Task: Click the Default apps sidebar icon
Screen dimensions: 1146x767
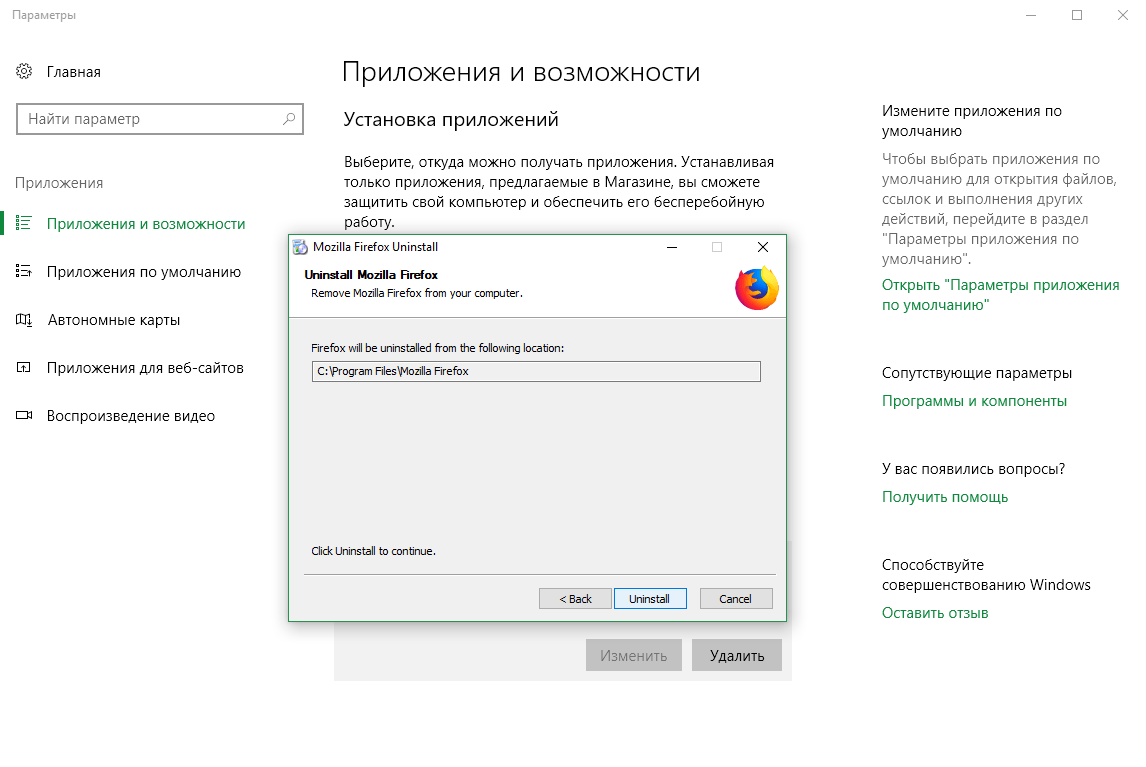Action: 25,272
